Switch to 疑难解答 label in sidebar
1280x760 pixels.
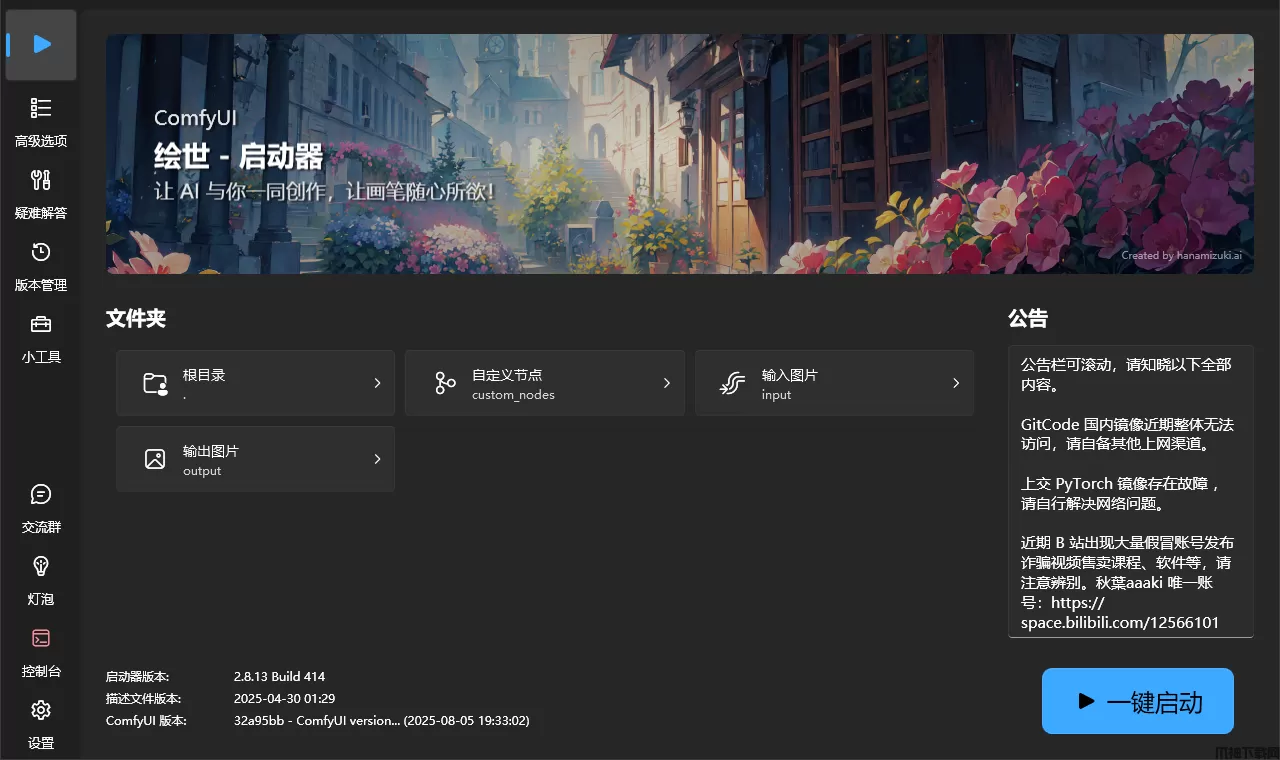[x=41, y=213]
